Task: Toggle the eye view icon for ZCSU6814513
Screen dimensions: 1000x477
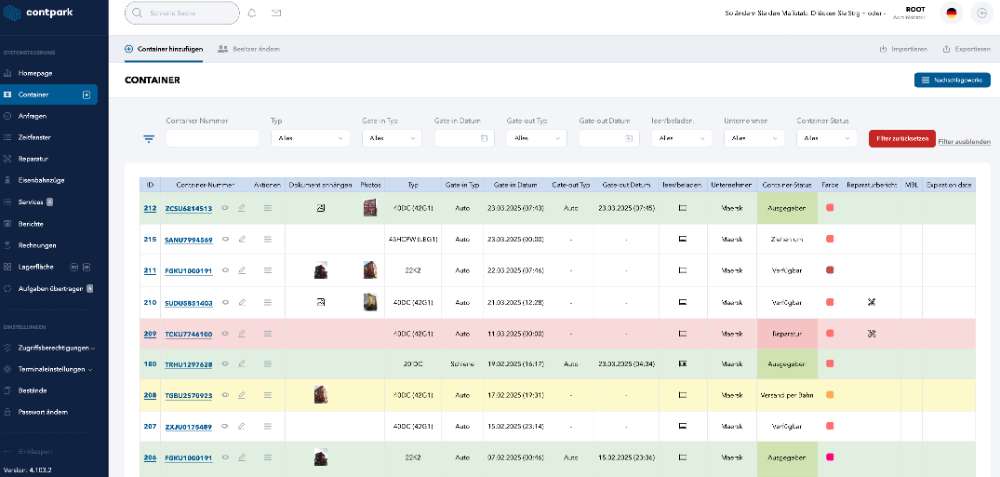Action: point(225,208)
